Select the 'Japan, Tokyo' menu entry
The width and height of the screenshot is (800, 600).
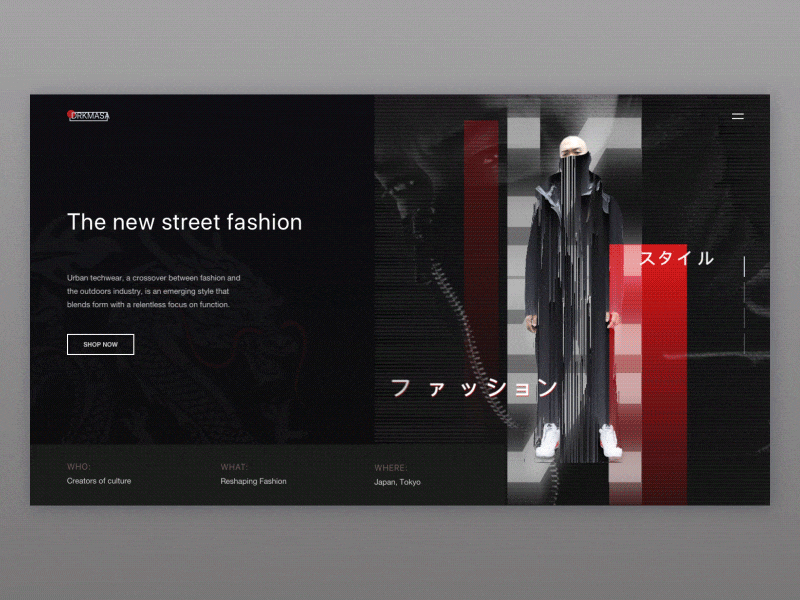click(x=399, y=481)
